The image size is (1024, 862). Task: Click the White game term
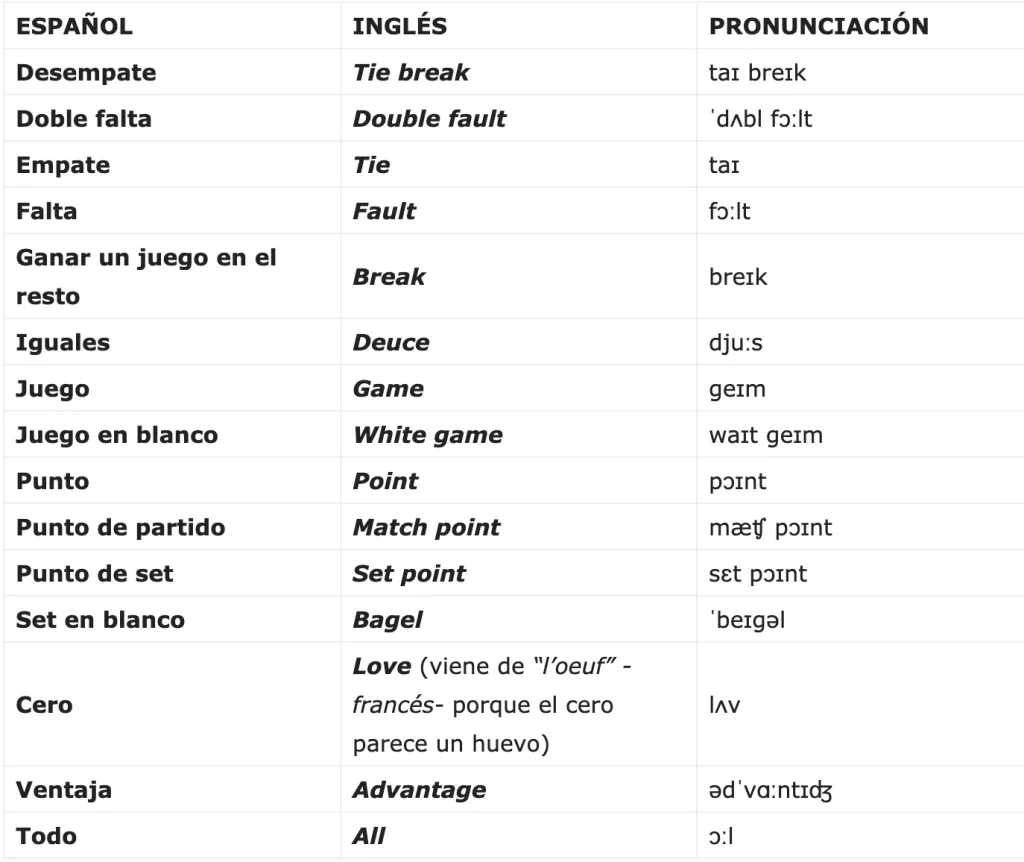pos(427,435)
